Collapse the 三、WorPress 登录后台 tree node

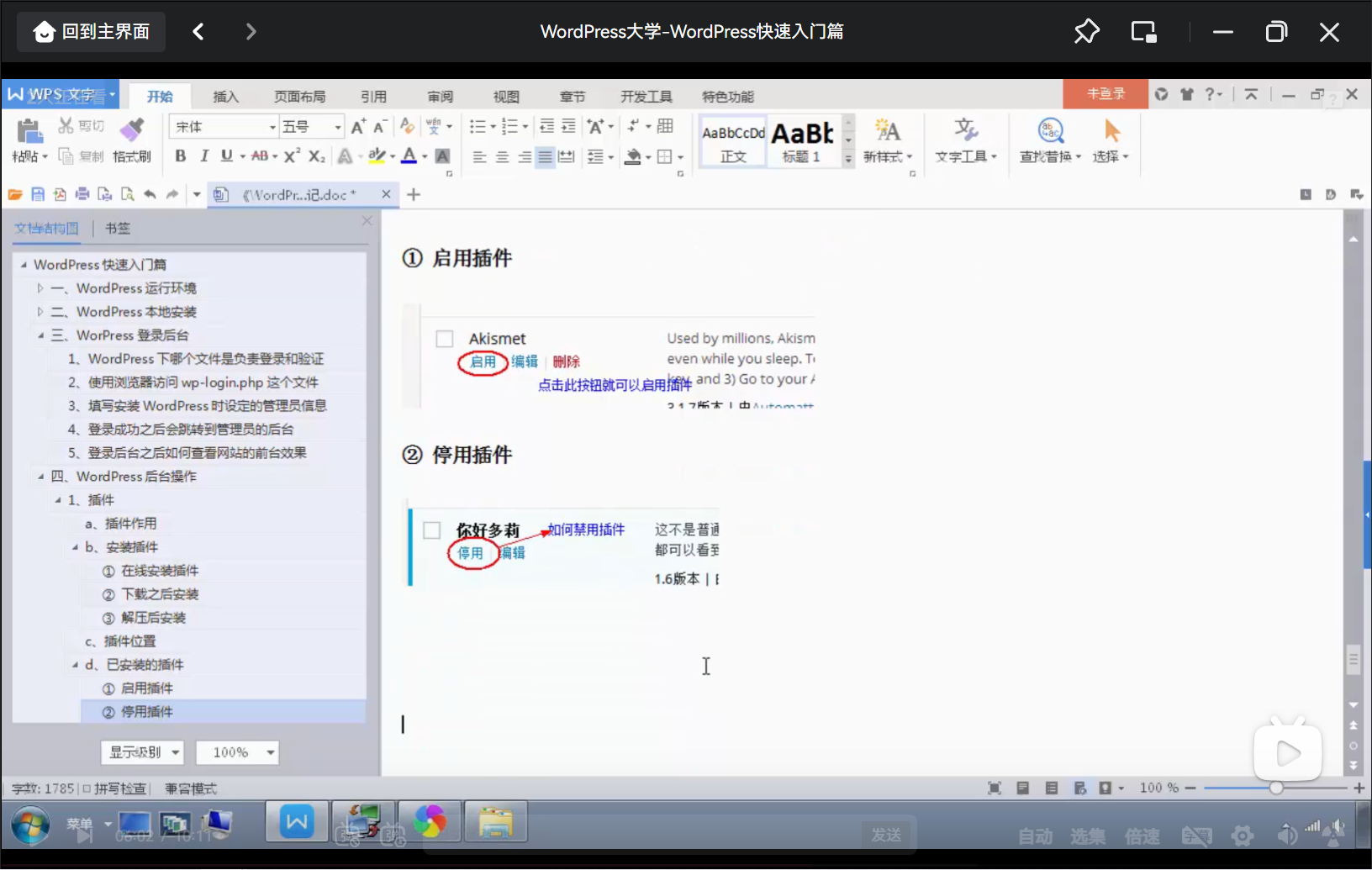[40, 335]
